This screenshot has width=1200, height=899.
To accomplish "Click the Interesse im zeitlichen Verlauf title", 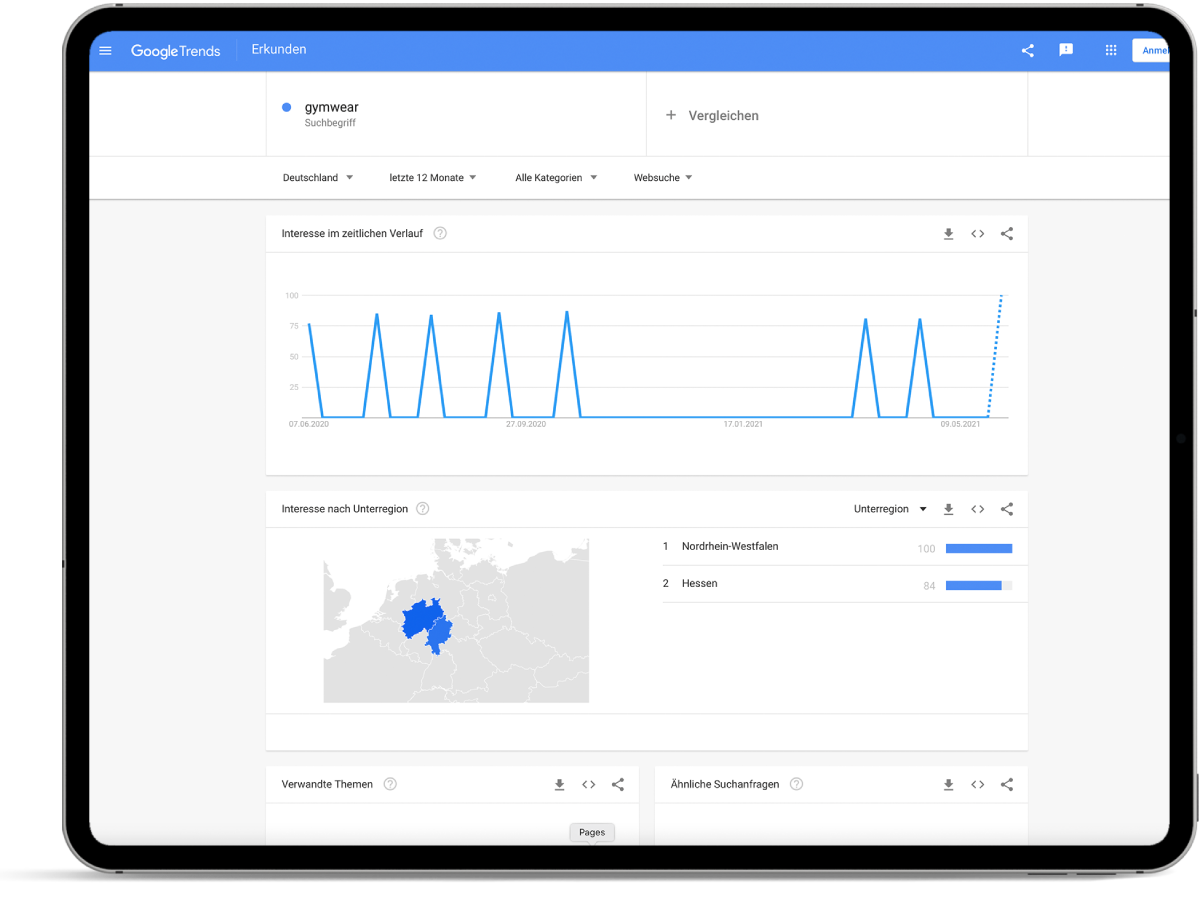I will pyautogui.click(x=352, y=234).
